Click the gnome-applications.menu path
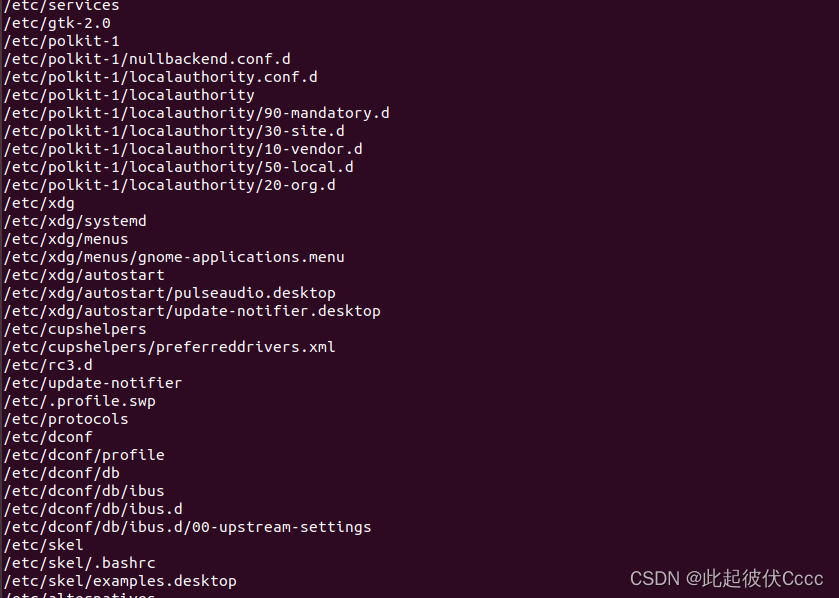Viewport: 839px width, 598px height. tap(174, 257)
